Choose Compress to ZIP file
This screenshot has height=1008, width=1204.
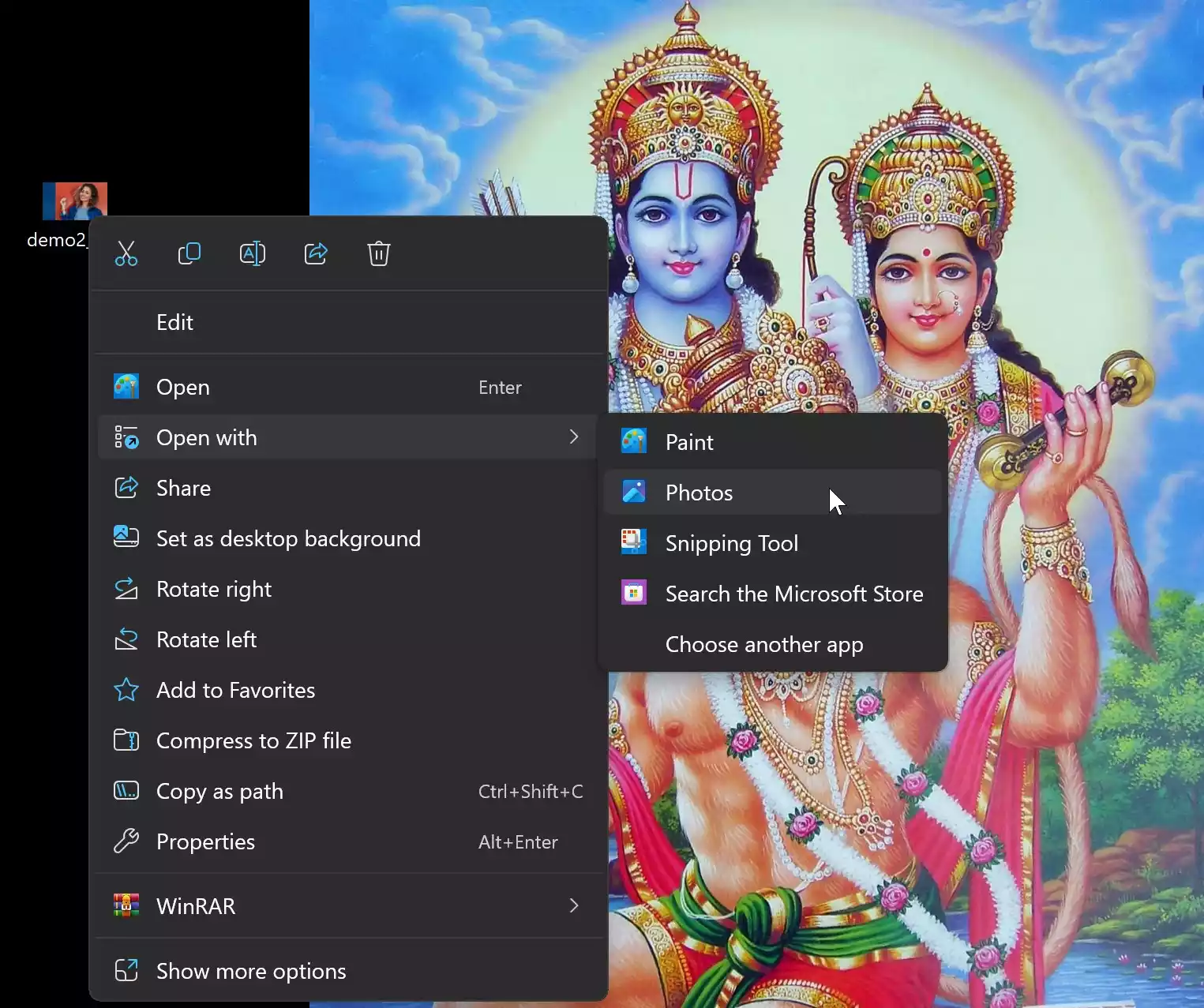pyautogui.click(x=348, y=740)
